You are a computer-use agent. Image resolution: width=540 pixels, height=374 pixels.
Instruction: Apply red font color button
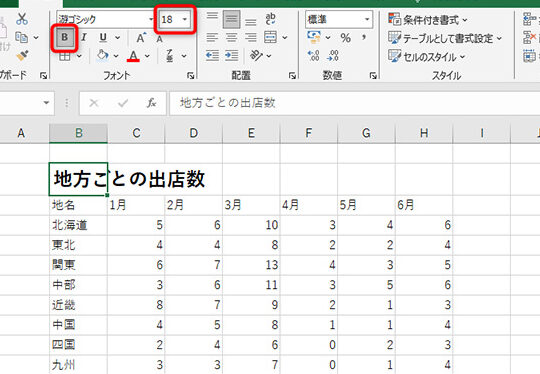(x=133, y=56)
